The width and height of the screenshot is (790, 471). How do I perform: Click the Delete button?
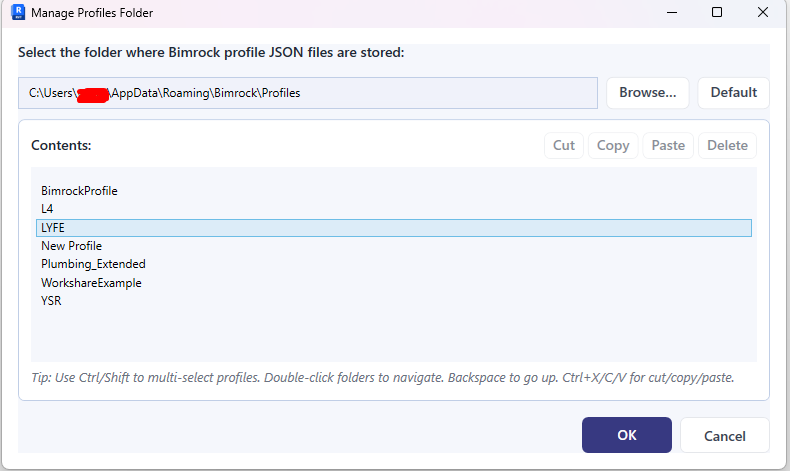point(727,146)
